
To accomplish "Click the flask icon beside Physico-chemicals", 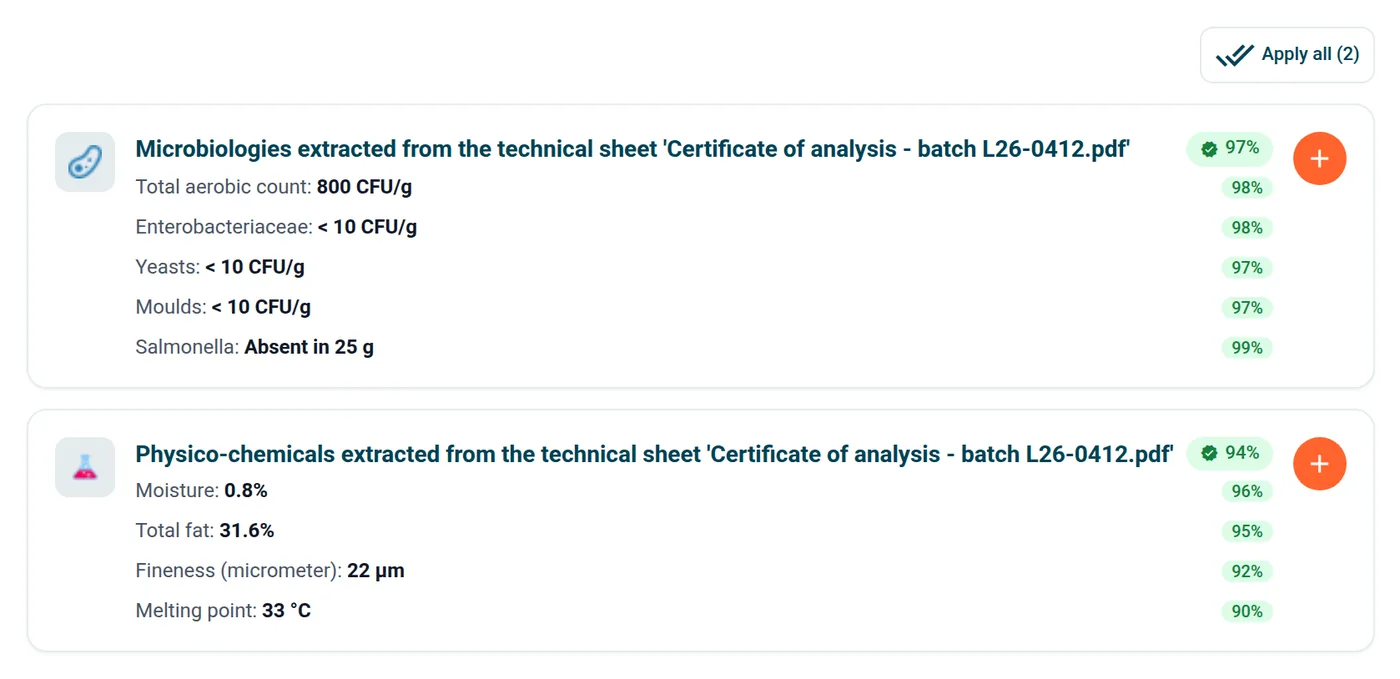I will point(85,467).
